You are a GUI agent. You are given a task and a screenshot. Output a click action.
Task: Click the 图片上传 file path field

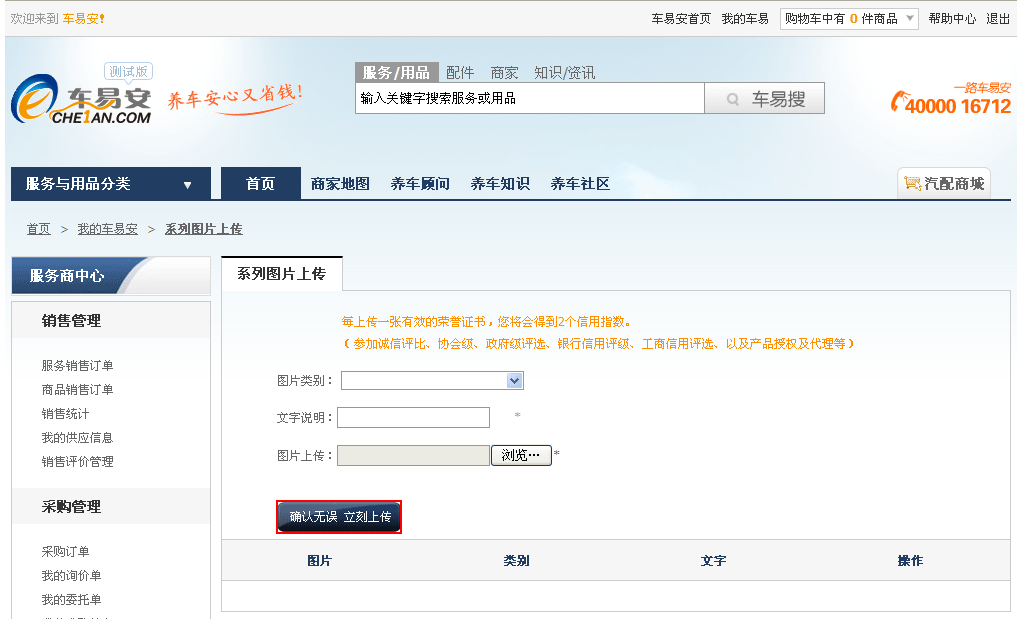[x=414, y=455]
